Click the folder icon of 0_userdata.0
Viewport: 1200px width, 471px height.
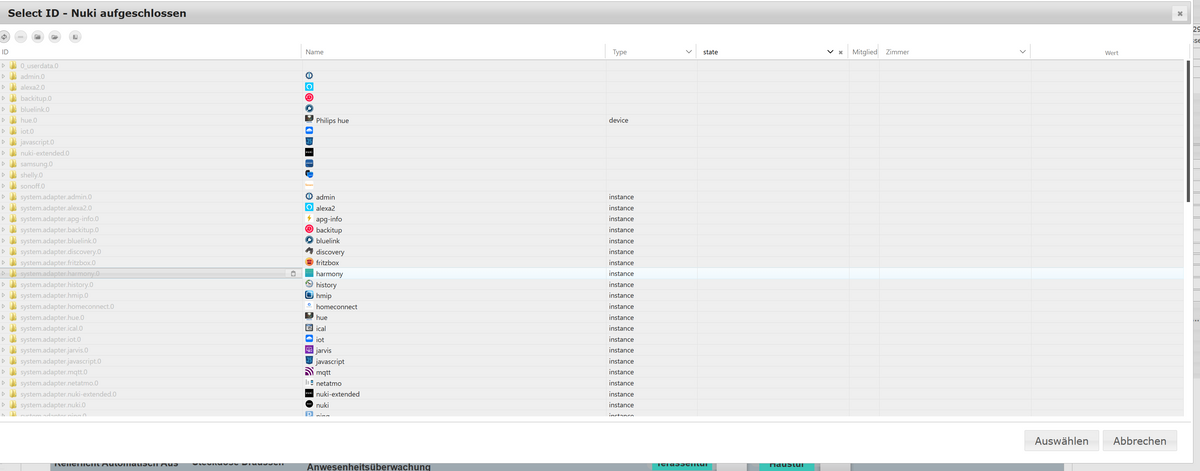click(14, 65)
